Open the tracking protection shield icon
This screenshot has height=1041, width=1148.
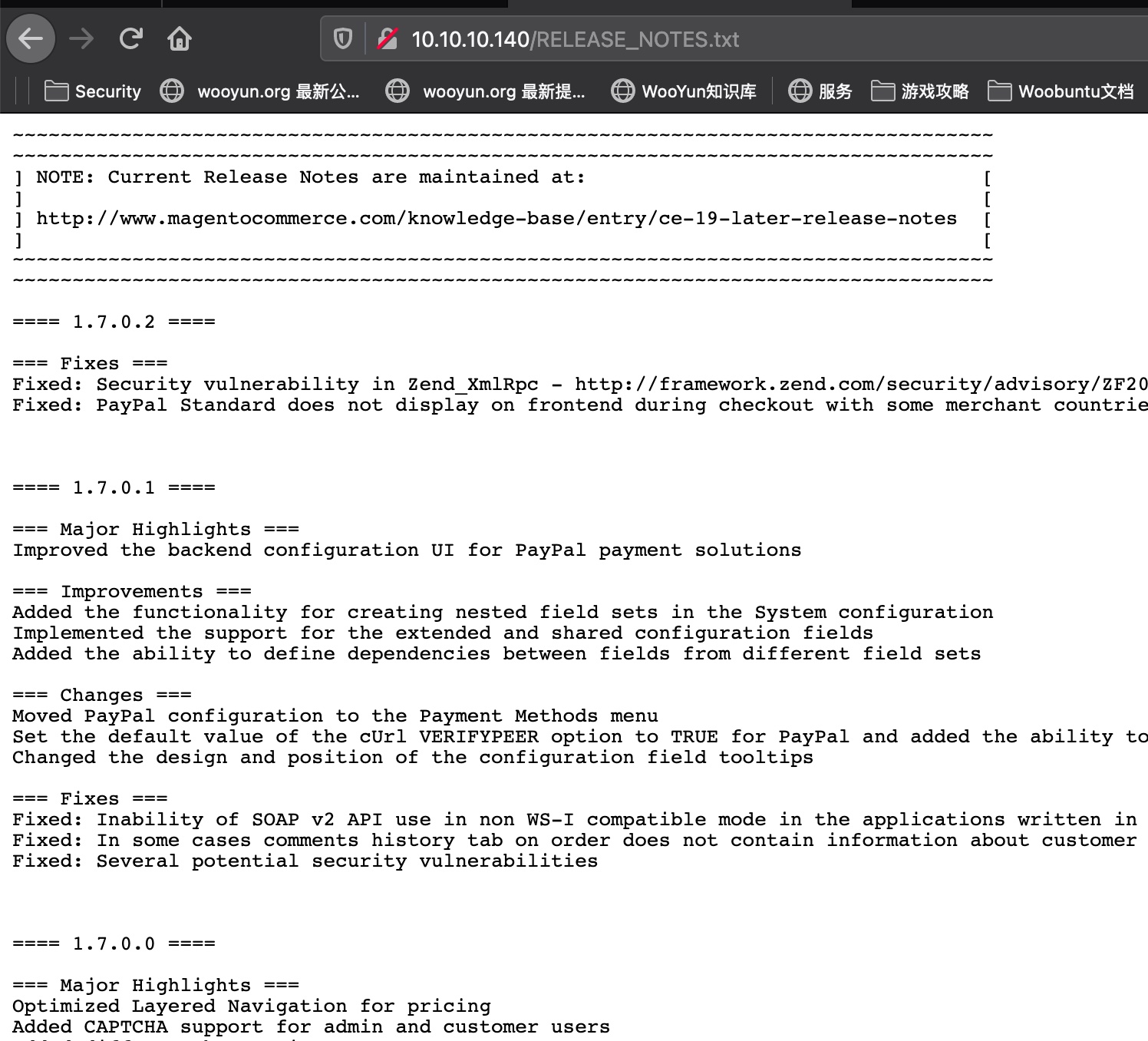[x=343, y=38]
